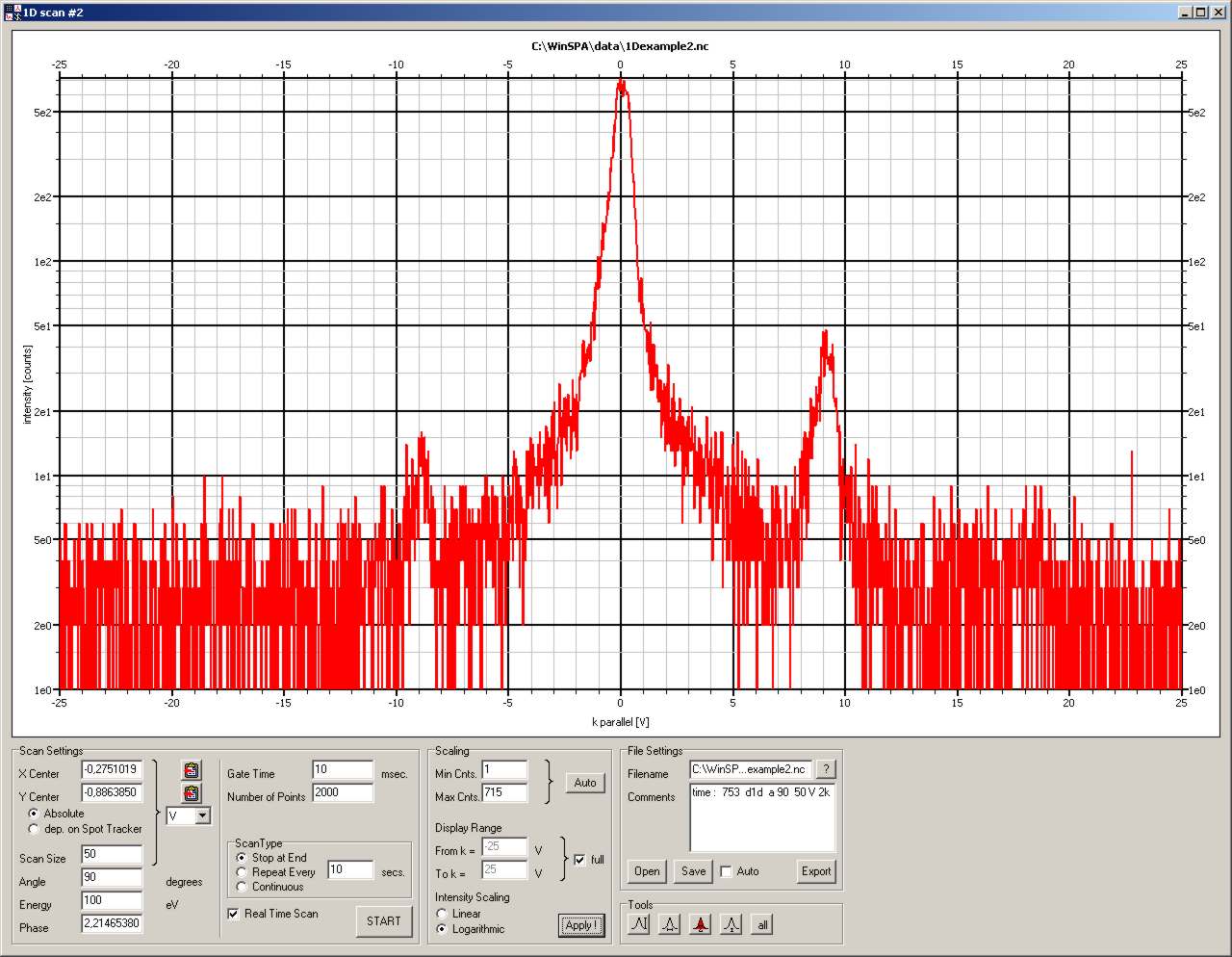The image size is (1232, 957).
Task: Click into the Comments text area
Action: 762,818
